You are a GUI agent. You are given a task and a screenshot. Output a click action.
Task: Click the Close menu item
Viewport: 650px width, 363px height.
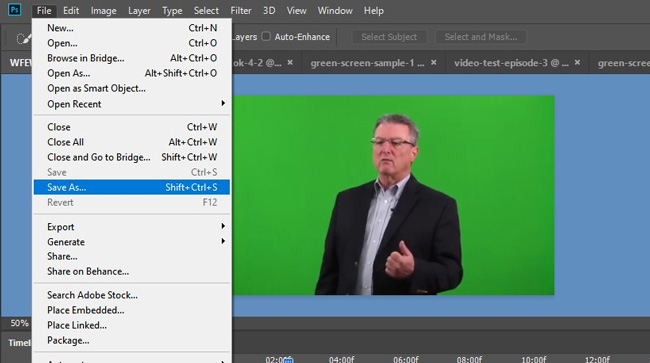coord(131,127)
